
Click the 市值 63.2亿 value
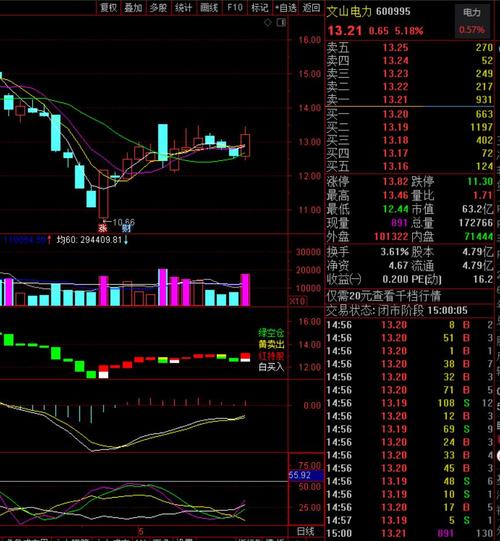[478, 209]
